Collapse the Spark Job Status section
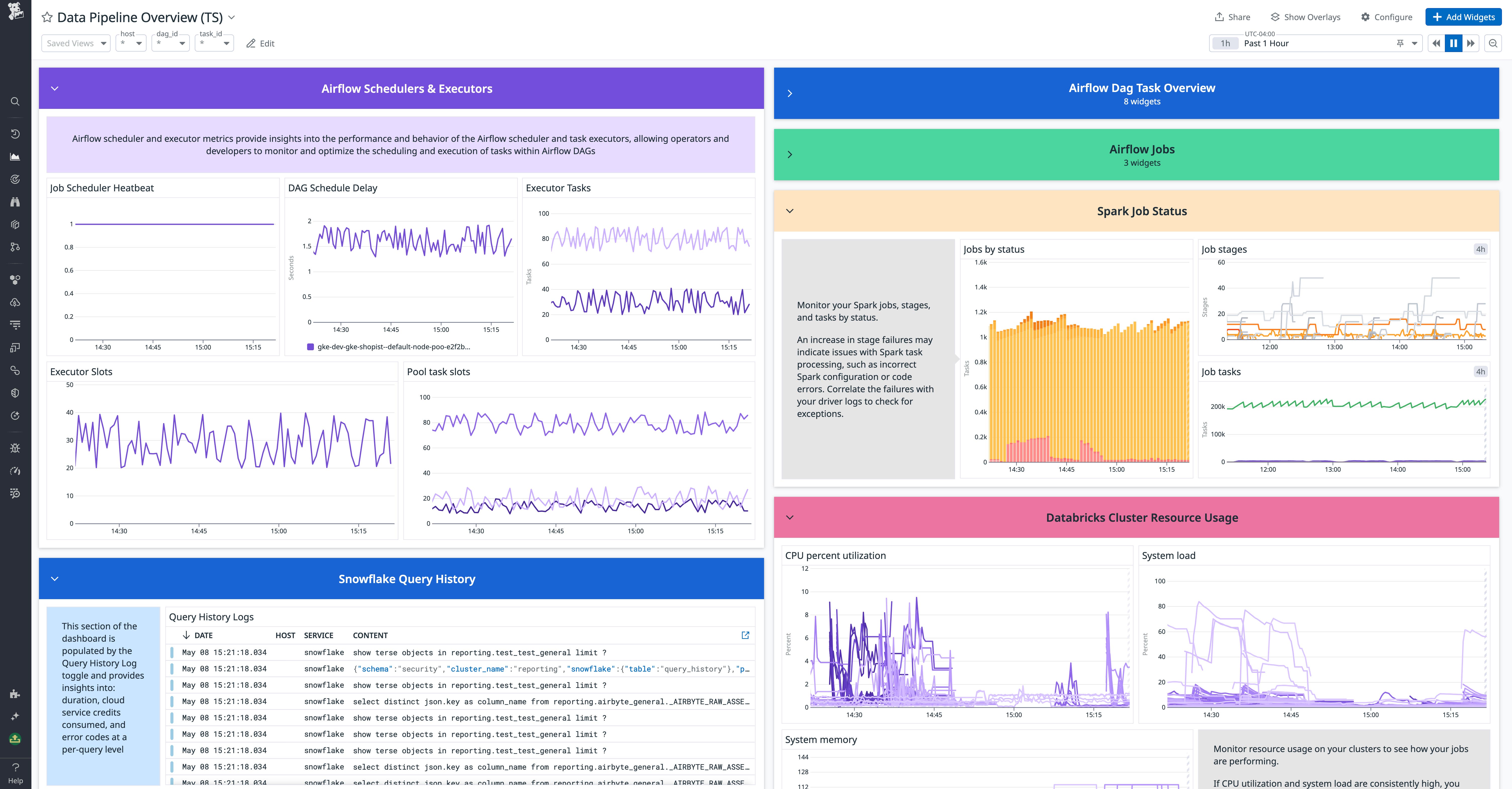Image resolution: width=1512 pixels, height=789 pixels. point(790,211)
